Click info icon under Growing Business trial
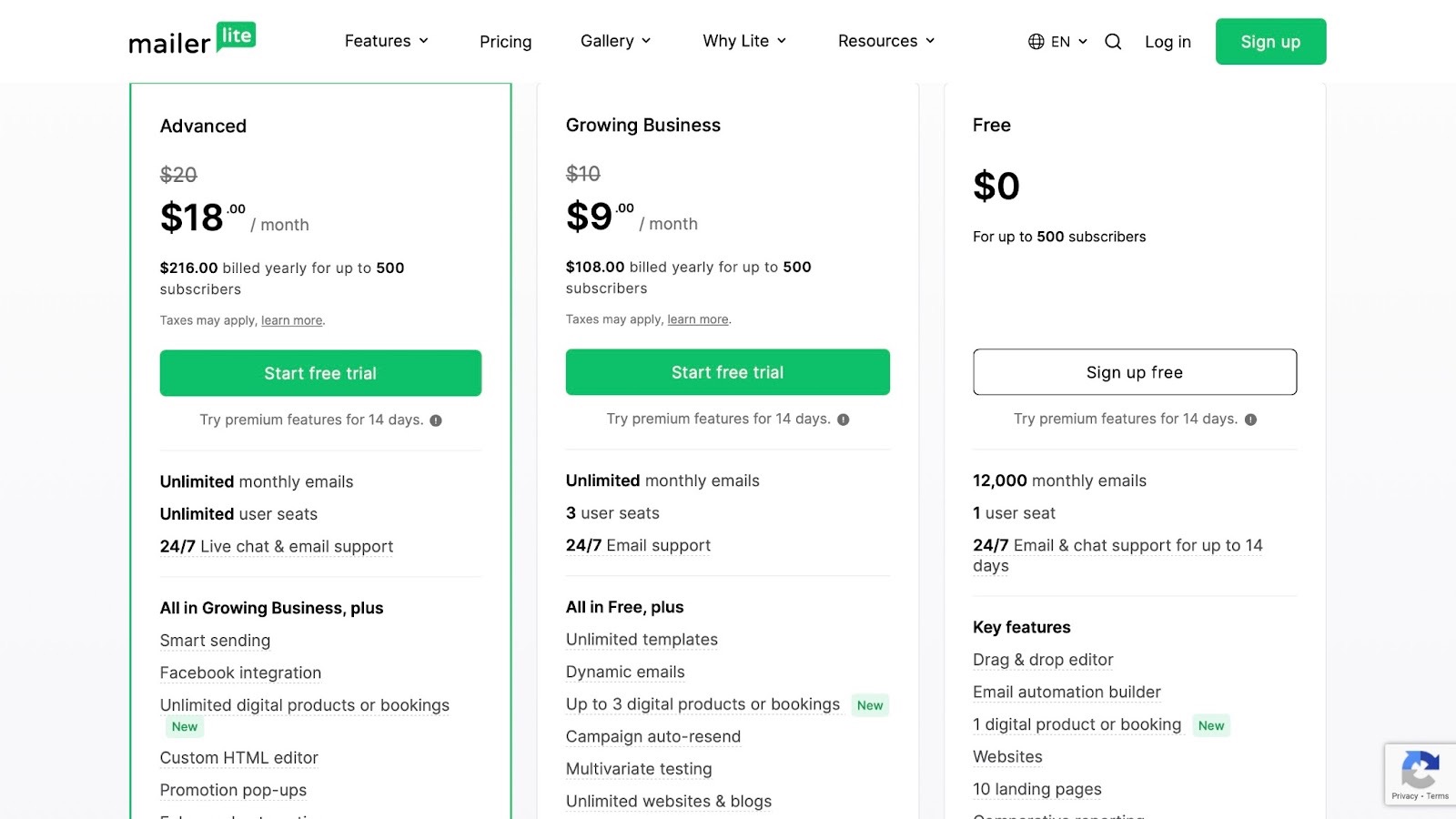 844,420
